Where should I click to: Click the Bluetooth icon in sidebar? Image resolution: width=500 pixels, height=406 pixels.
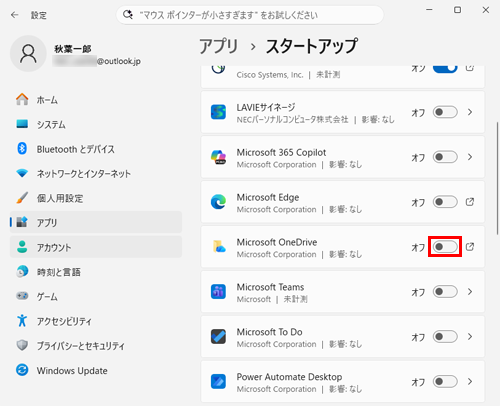(22, 149)
